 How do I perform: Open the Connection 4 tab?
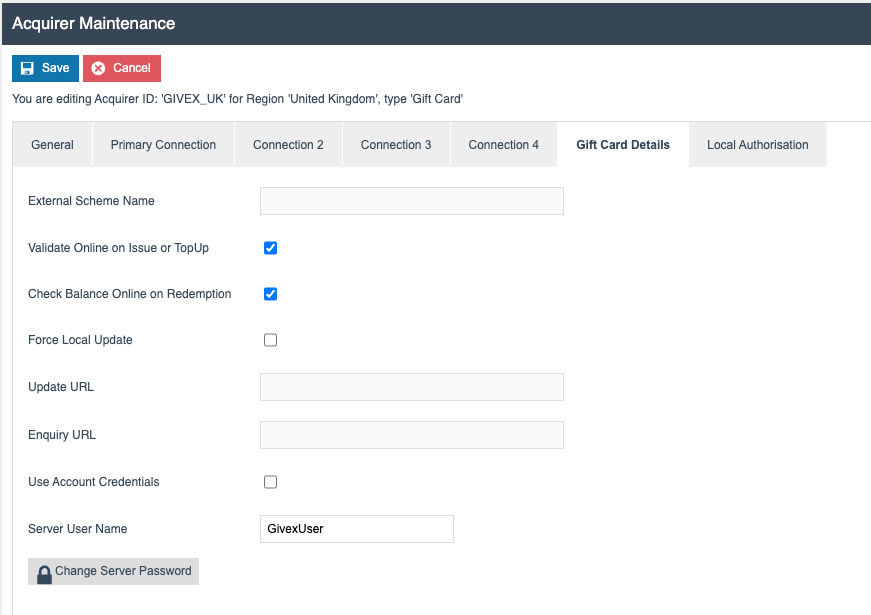(503, 144)
